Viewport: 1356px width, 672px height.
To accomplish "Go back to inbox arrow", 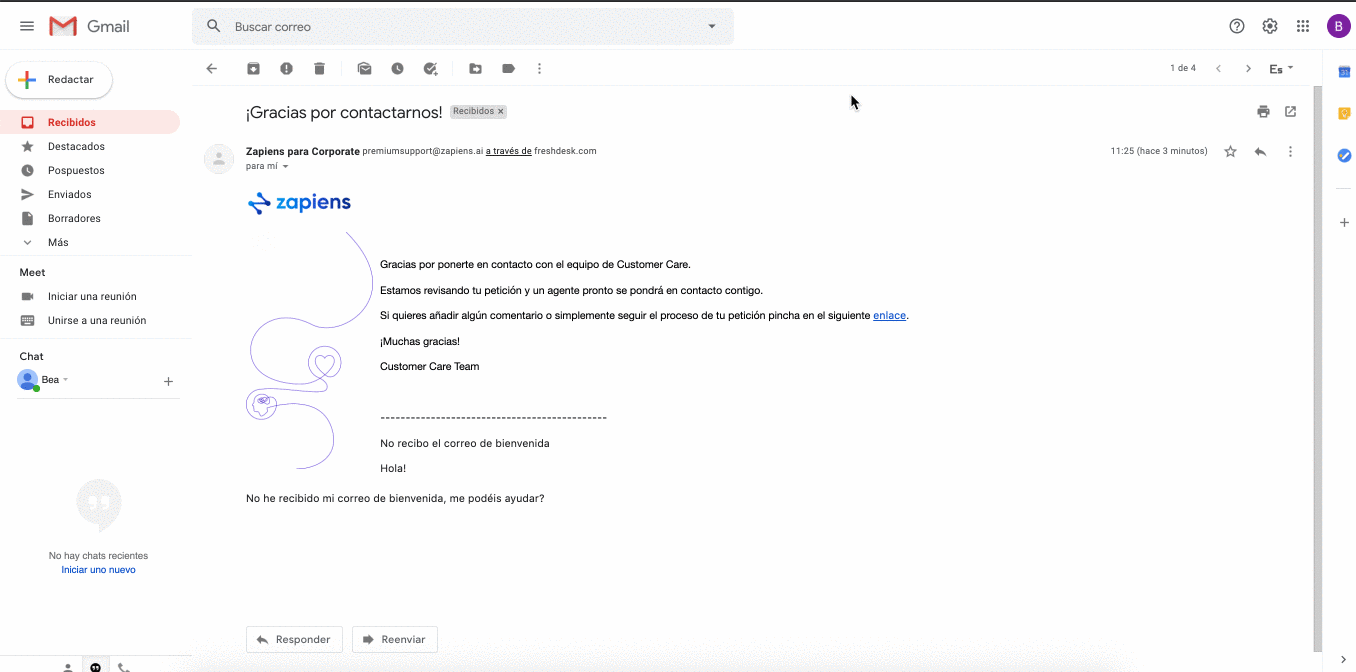I will click(211, 68).
